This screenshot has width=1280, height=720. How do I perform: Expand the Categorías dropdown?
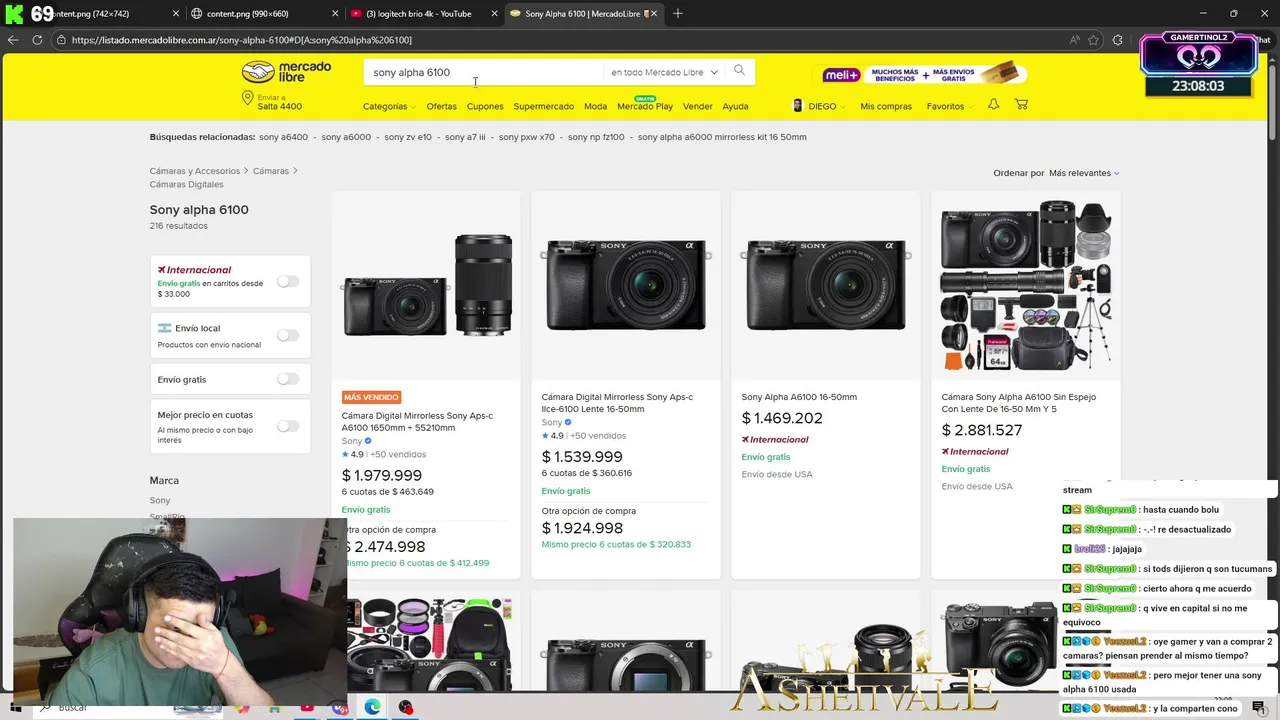pyautogui.click(x=389, y=106)
